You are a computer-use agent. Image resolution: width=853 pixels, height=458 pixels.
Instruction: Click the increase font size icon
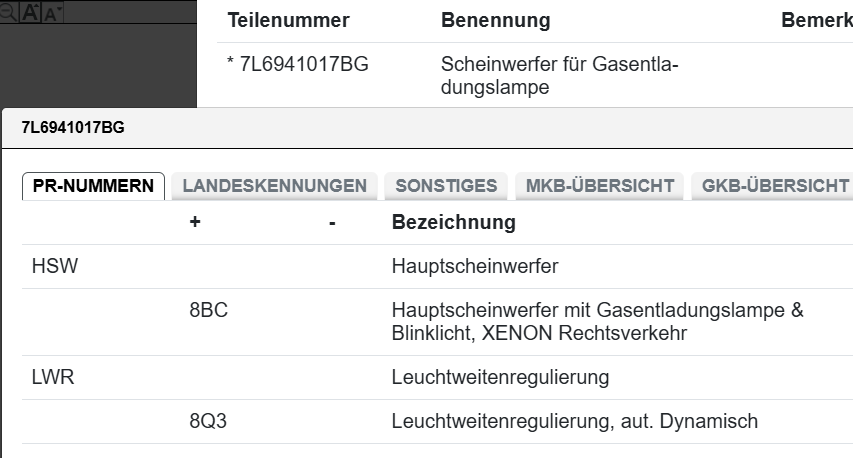pos(30,12)
